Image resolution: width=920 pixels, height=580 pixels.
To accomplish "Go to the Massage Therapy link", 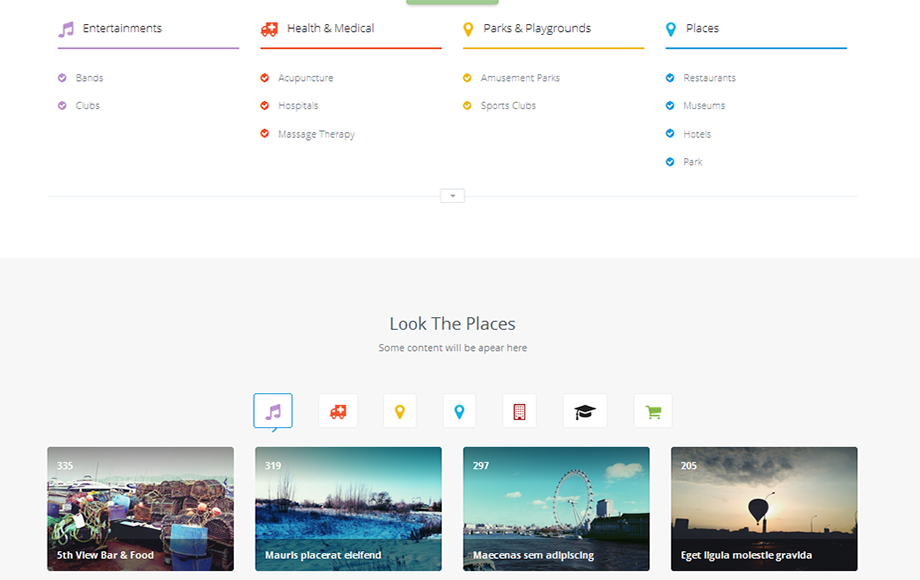I will (316, 134).
